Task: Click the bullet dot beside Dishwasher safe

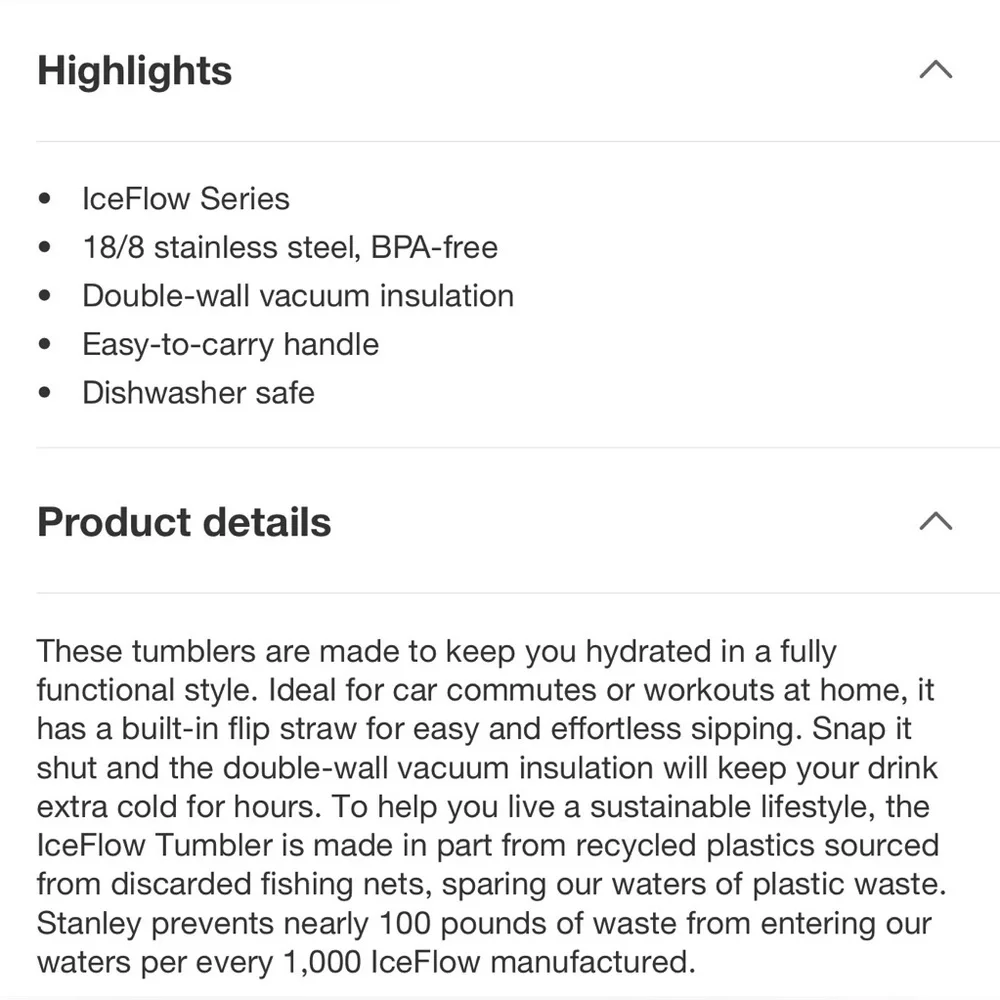Action: point(44,392)
